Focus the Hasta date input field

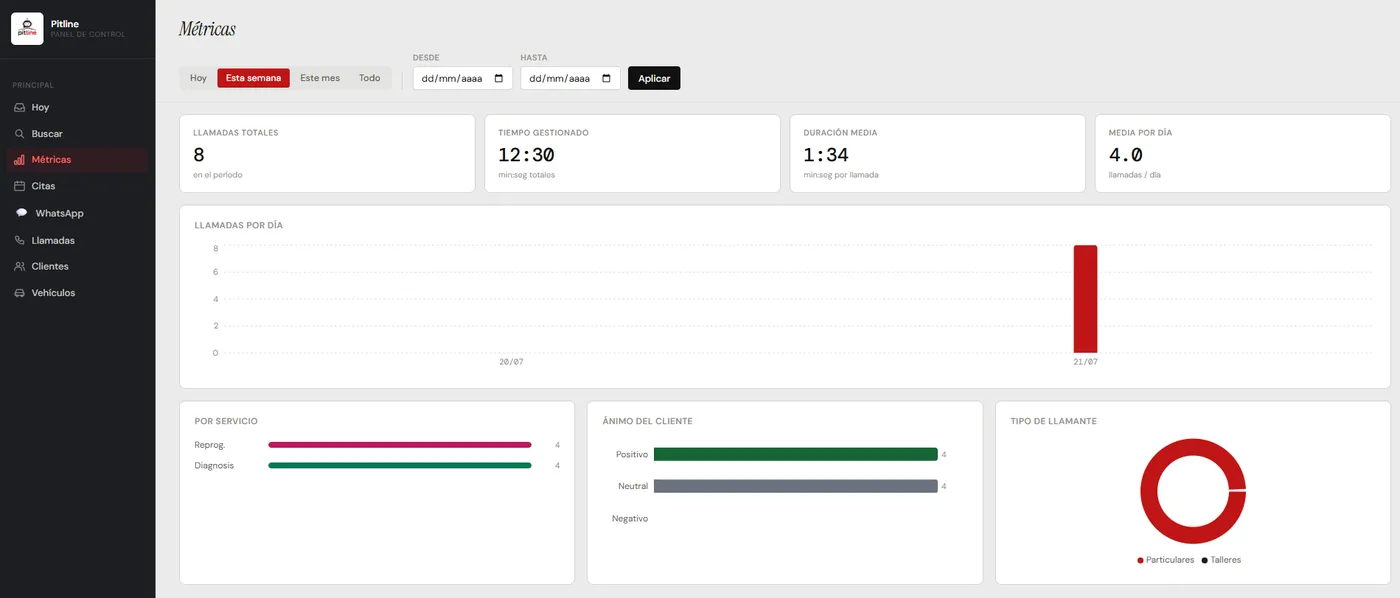[570, 78]
